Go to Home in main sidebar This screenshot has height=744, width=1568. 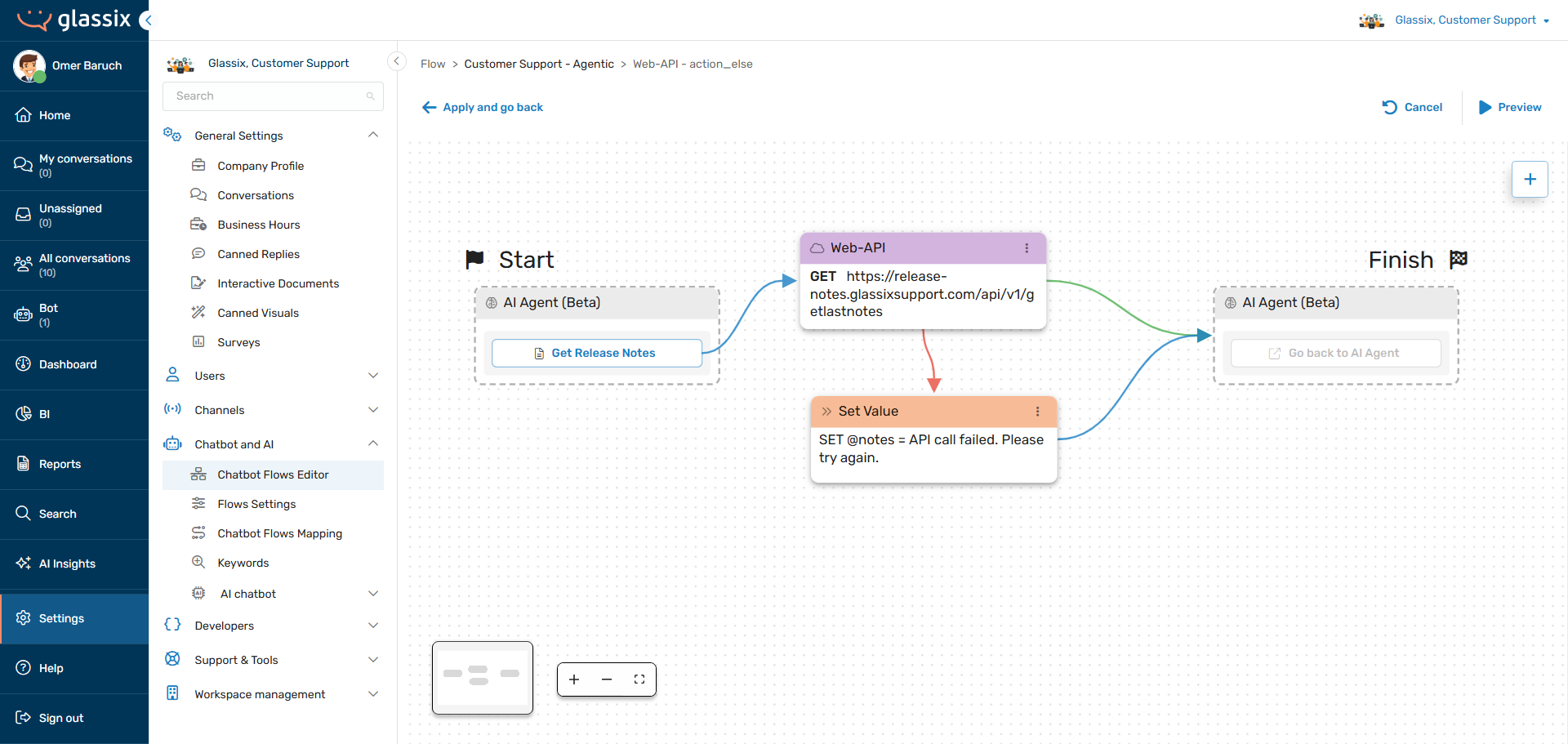pos(74,115)
